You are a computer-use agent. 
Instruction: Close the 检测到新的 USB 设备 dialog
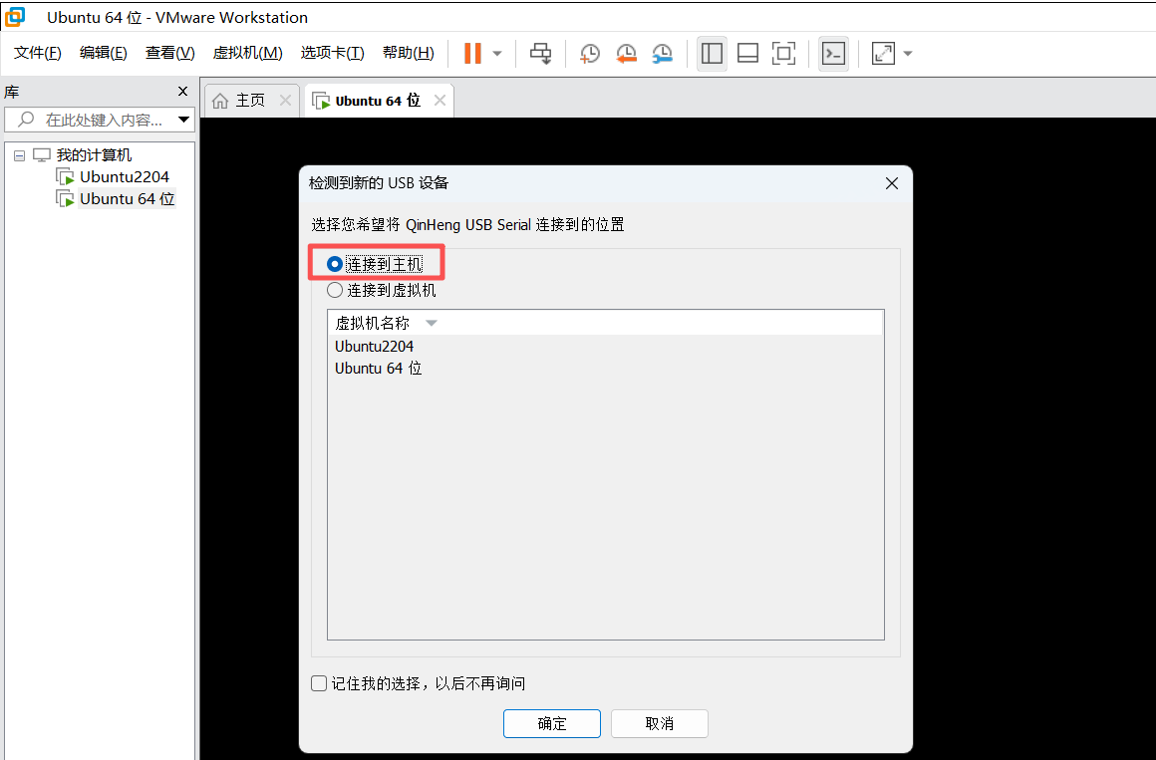pyautogui.click(x=892, y=183)
